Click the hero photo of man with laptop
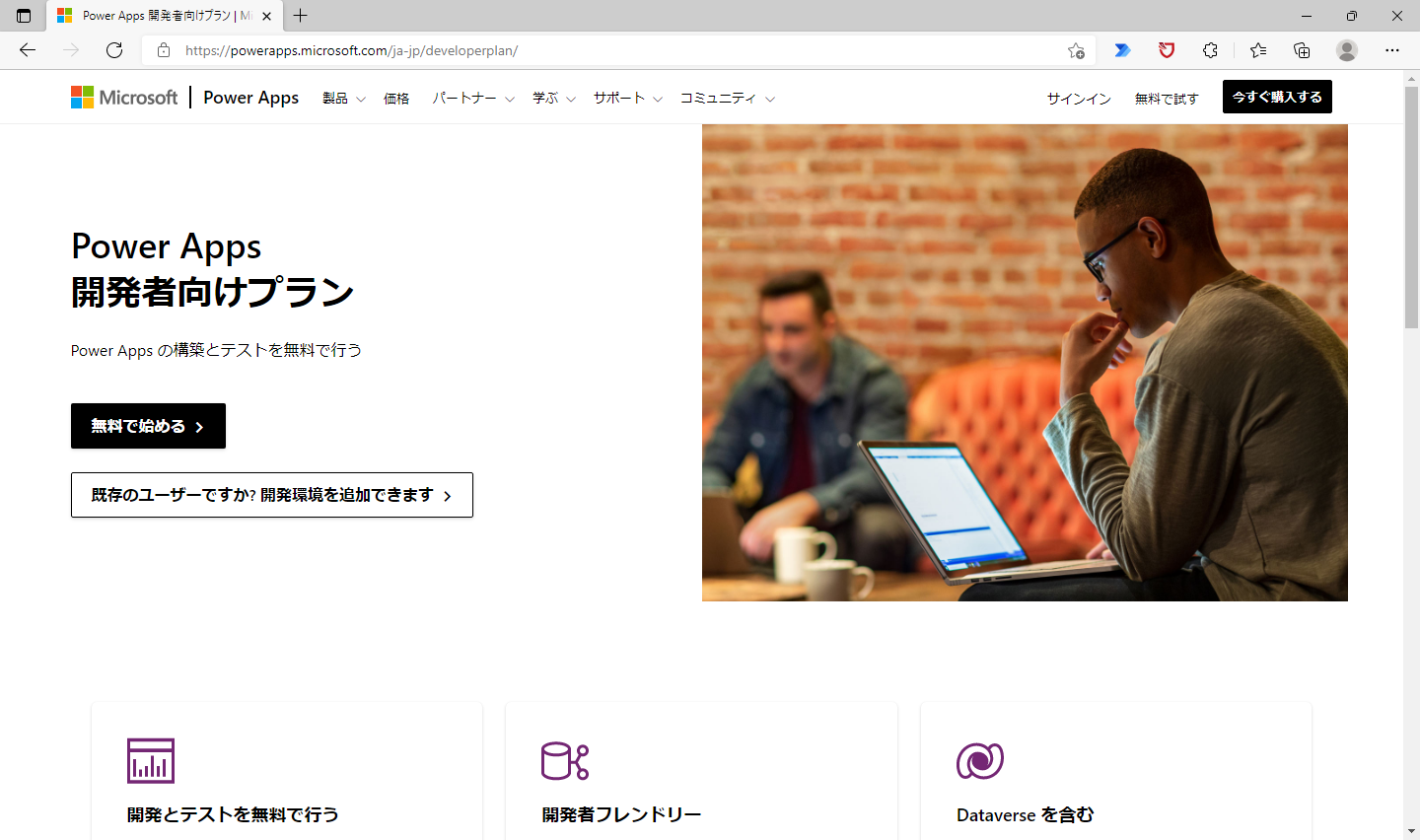Screen dimensions: 1420x840 click(x=1025, y=363)
